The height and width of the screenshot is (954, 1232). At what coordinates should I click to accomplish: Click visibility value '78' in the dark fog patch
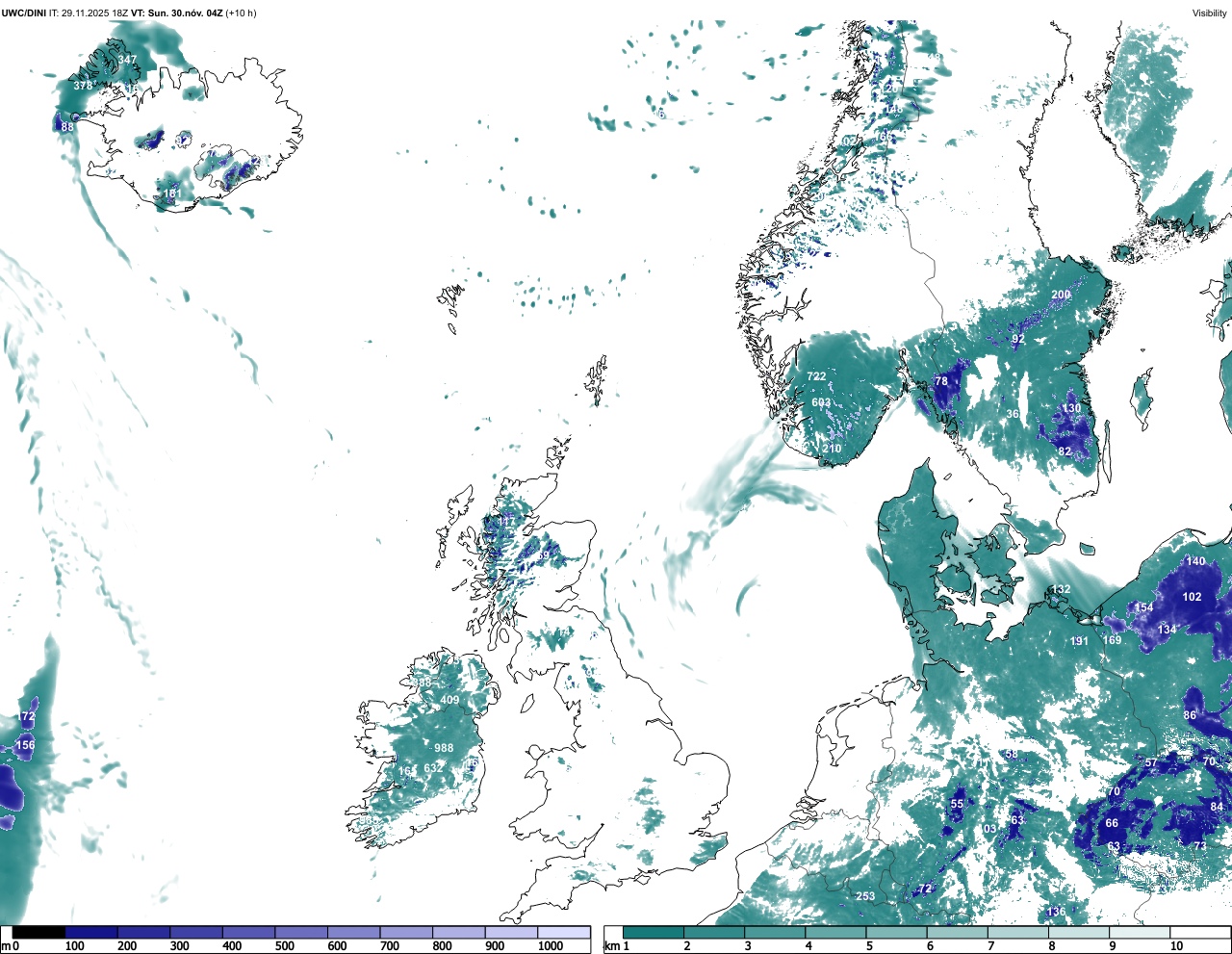pyautogui.click(x=941, y=380)
